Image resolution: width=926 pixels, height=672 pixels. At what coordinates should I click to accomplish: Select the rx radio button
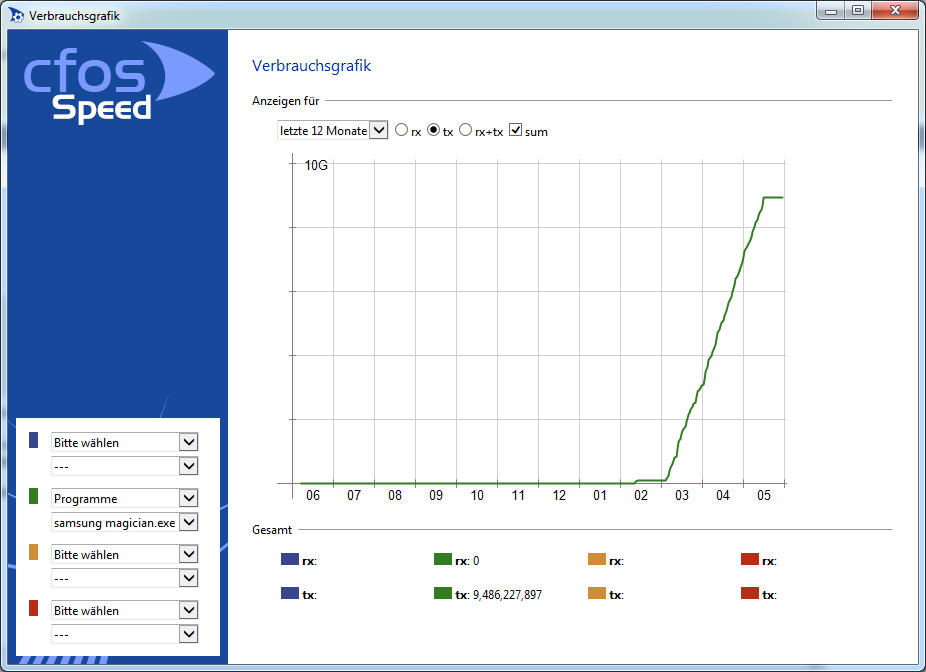pyautogui.click(x=402, y=130)
